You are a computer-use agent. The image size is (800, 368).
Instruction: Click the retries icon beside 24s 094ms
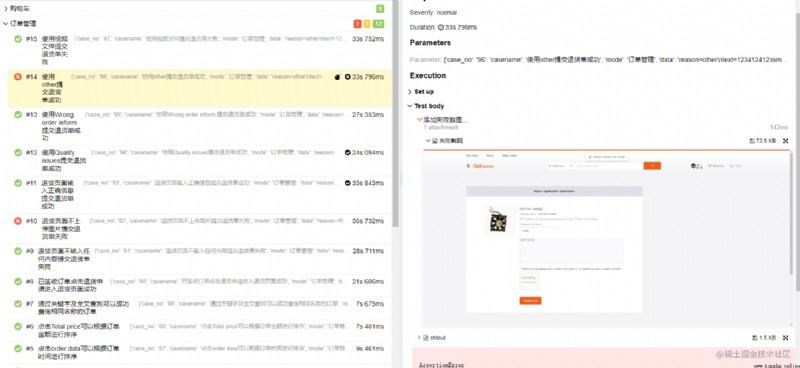coord(348,153)
